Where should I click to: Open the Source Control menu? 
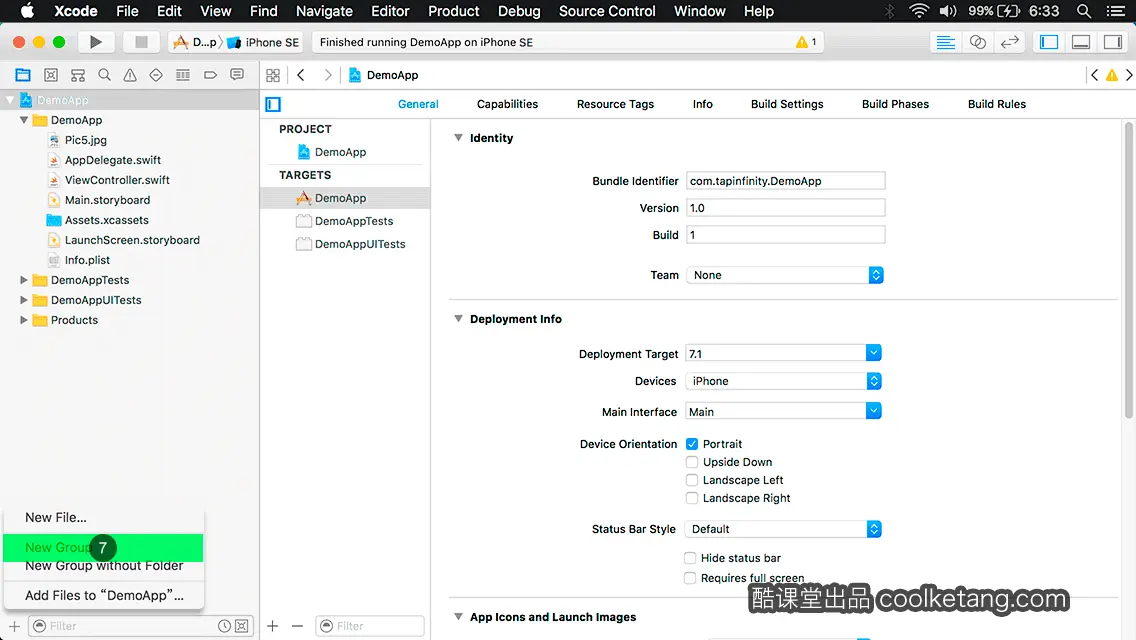tap(607, 11)
